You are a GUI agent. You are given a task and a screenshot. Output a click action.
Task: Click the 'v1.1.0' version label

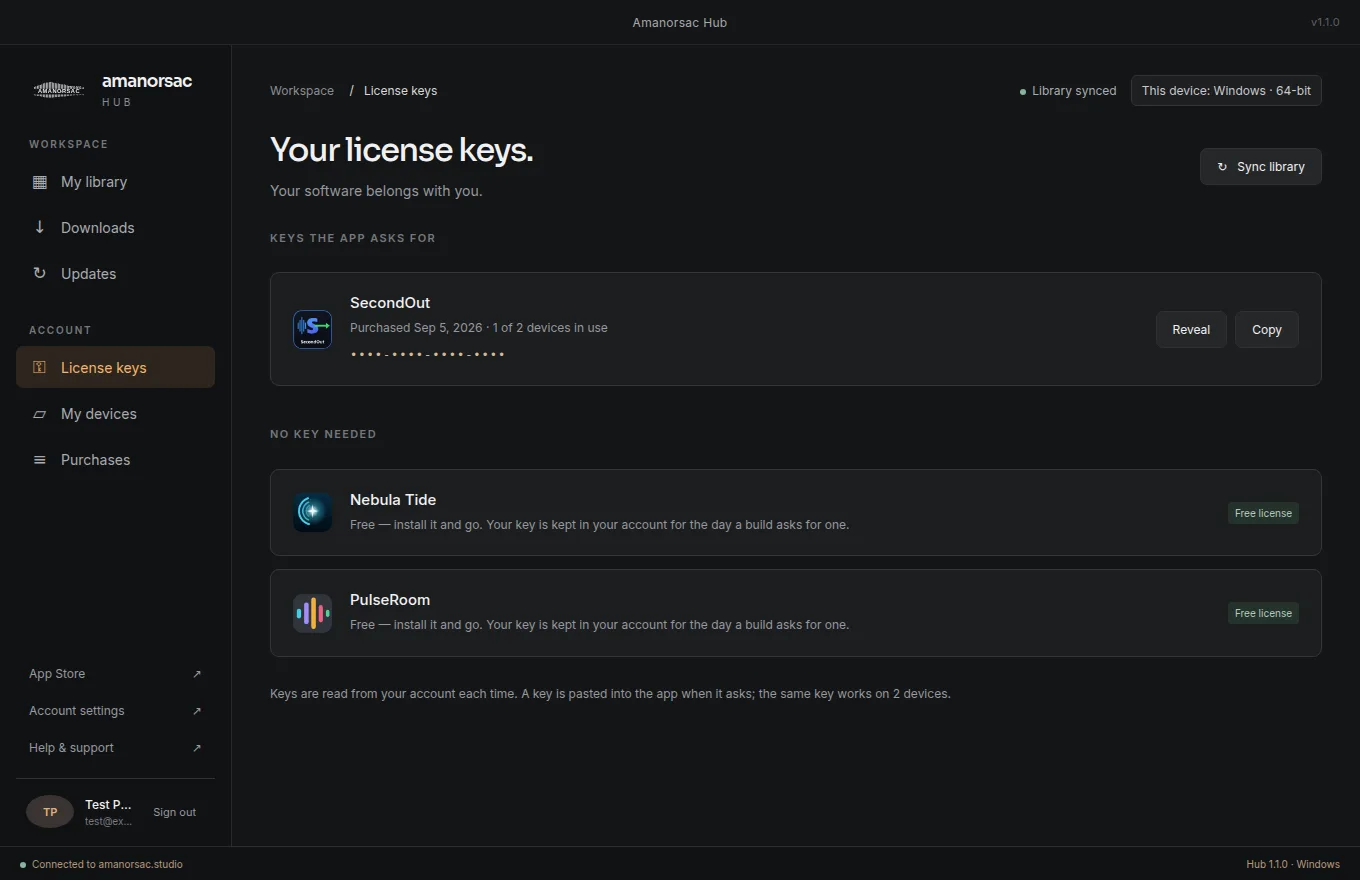coord(1325,22)
